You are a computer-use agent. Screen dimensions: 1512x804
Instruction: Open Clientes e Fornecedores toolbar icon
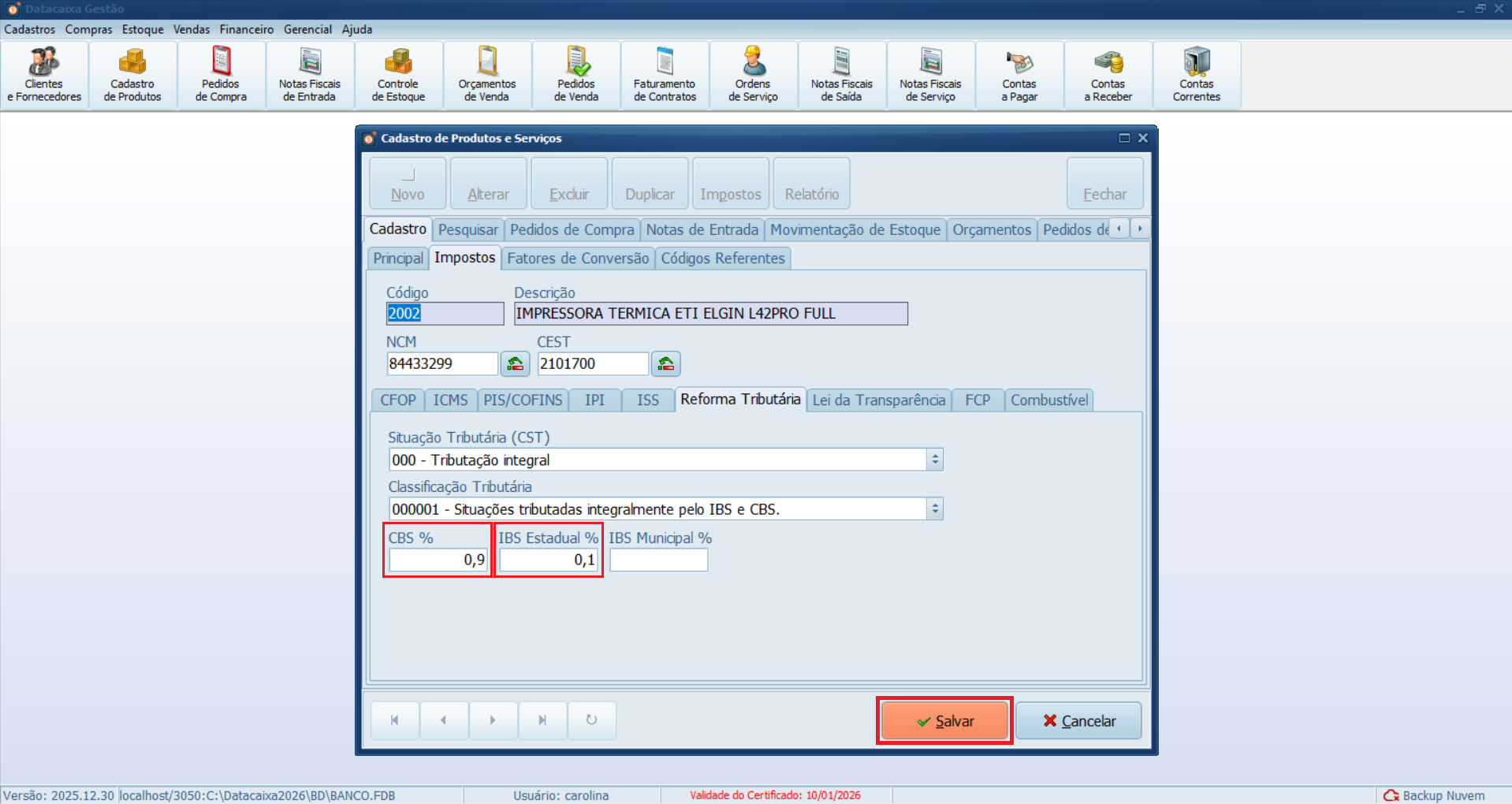pyautogui.click(x=44, y=75)
